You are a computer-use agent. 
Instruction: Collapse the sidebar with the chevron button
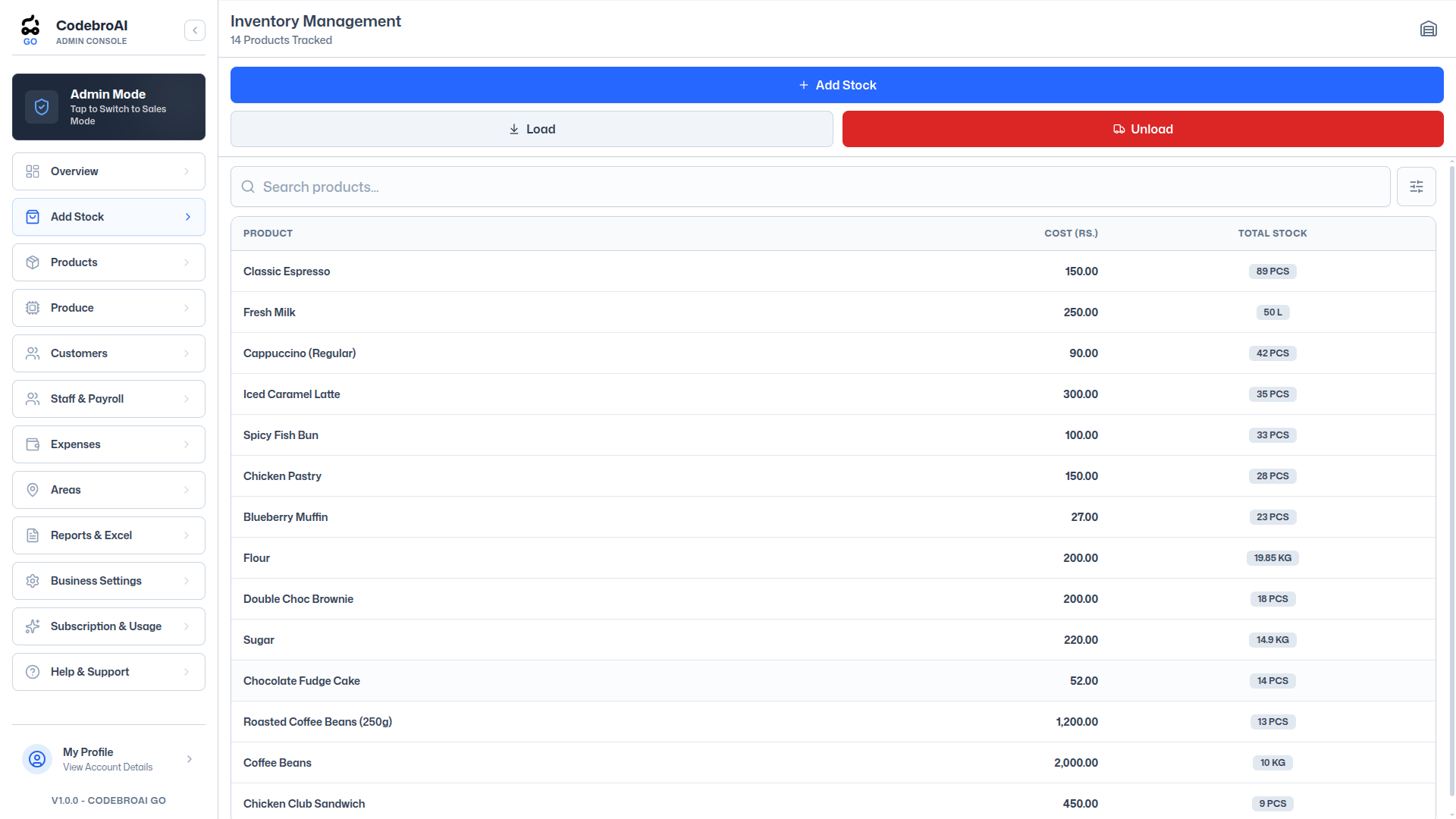195,30
